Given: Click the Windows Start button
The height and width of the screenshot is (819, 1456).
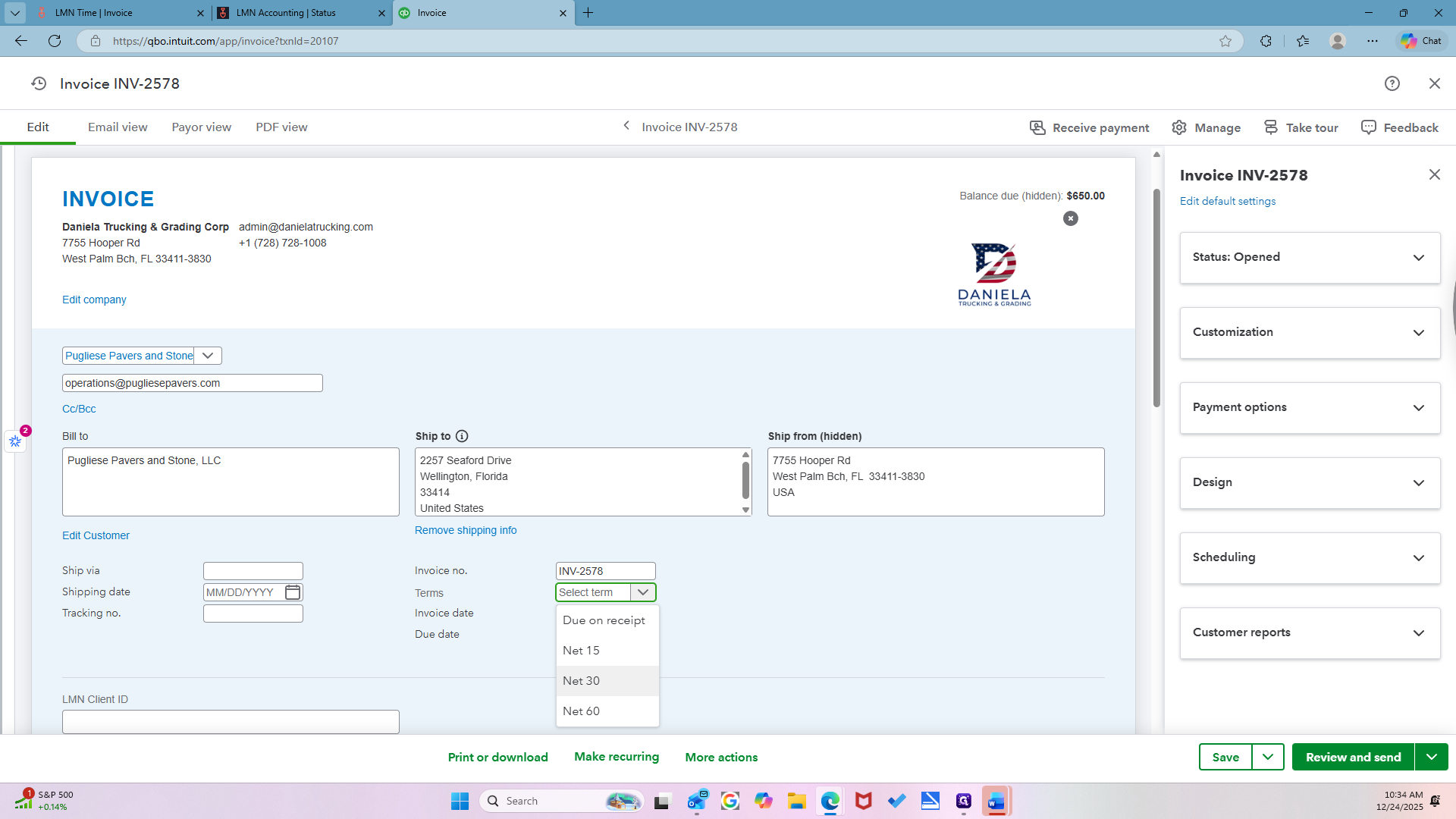Looking at the screenshot, I should (460, 801).
